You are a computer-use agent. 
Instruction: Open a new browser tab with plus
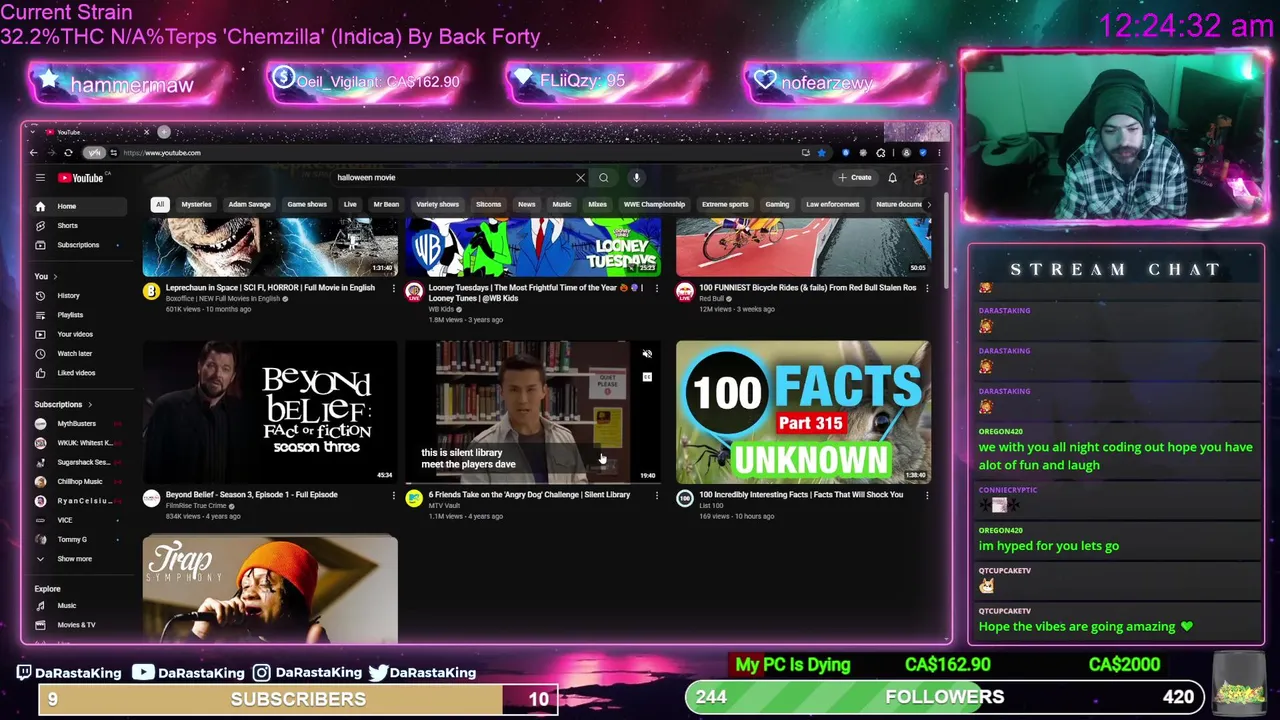pos(164,132)
